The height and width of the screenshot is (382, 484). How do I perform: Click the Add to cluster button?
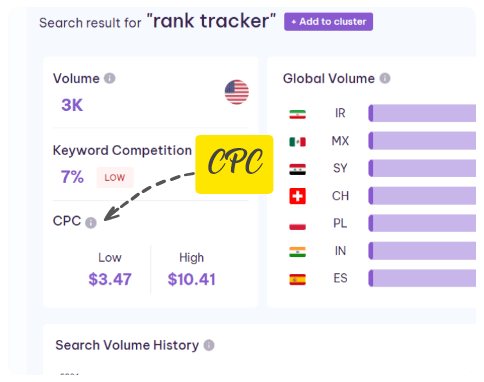tap(328, 22)
